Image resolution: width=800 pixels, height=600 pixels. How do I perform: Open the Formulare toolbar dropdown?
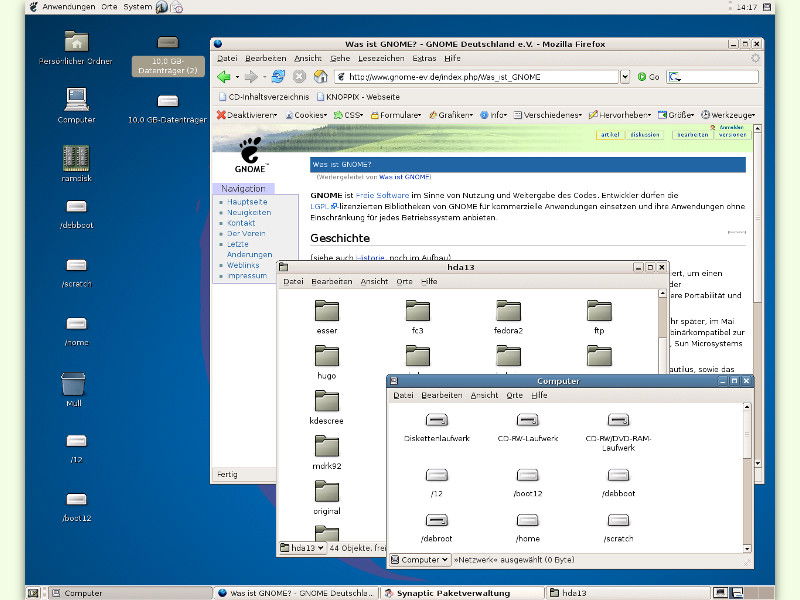click(396, 115)
